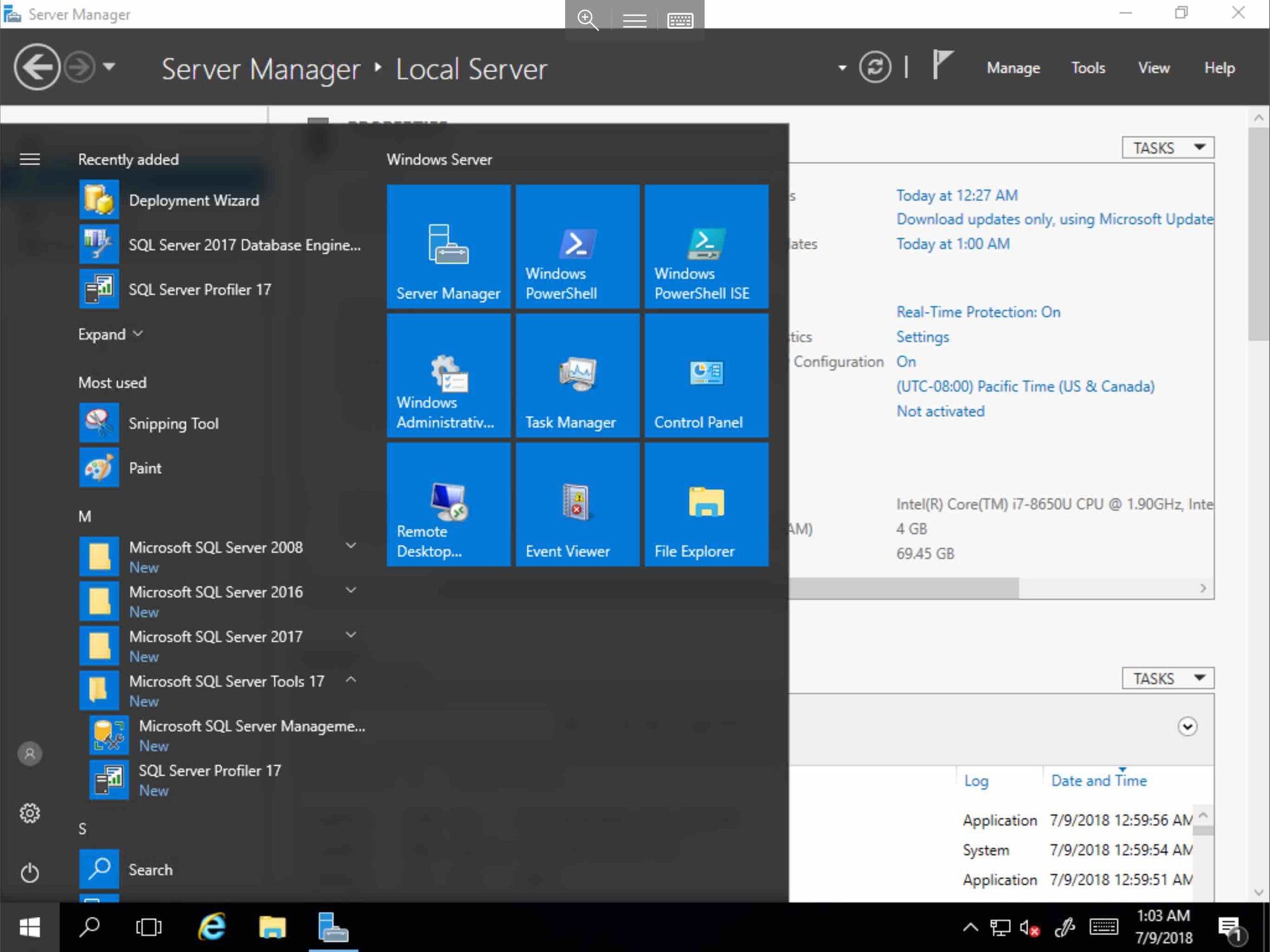This screenshot has width=1270, height=952.
Task: Click the Not activated link
Action: [940, 411]
